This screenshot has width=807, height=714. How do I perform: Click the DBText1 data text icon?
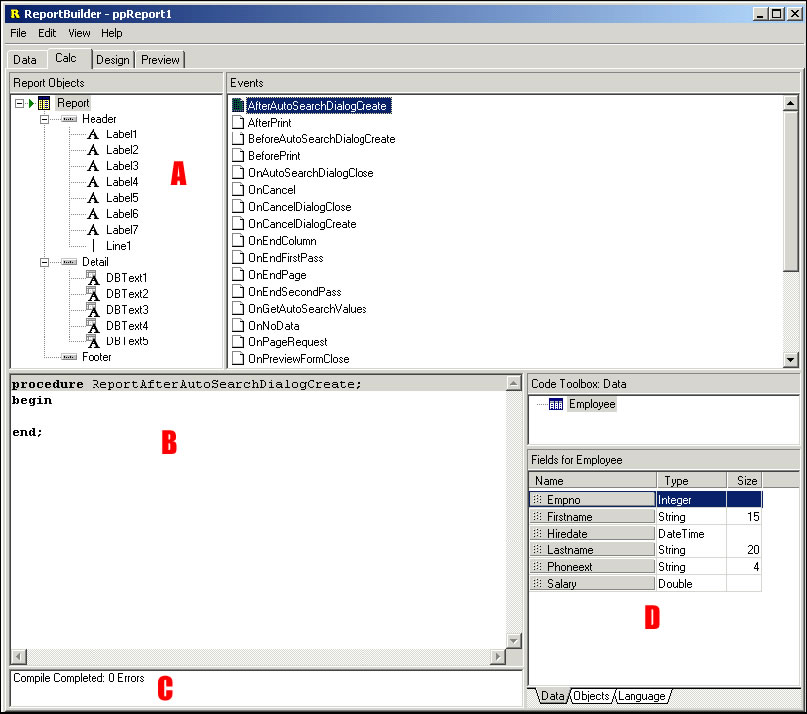click(93, 278)
